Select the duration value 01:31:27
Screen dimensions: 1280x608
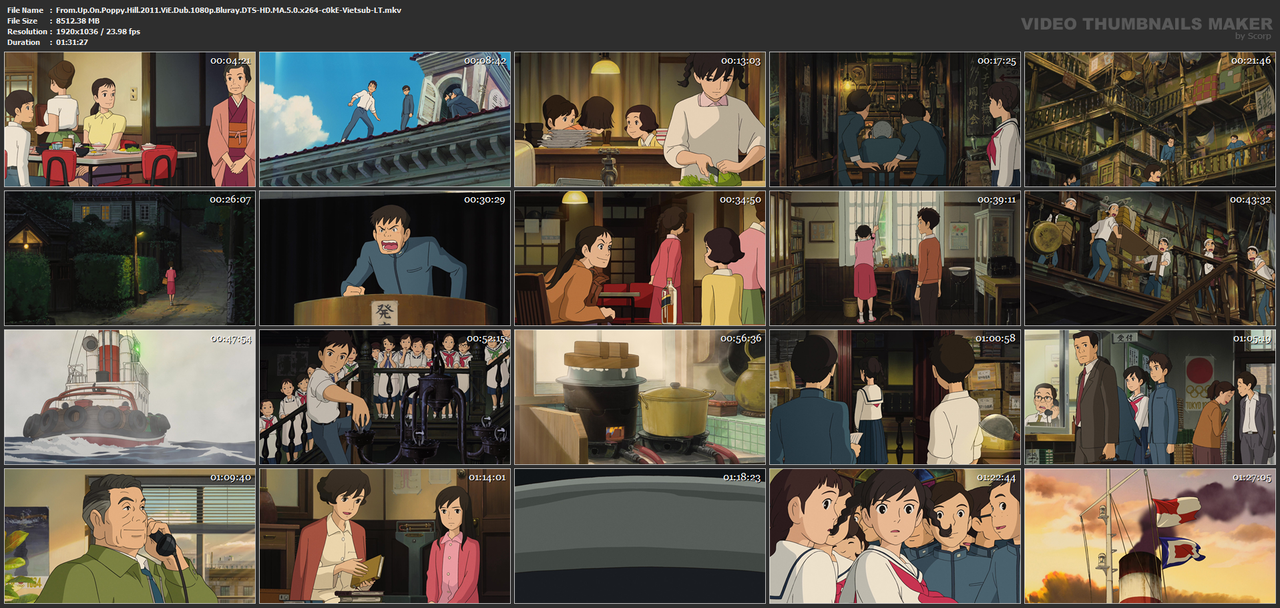74,42
